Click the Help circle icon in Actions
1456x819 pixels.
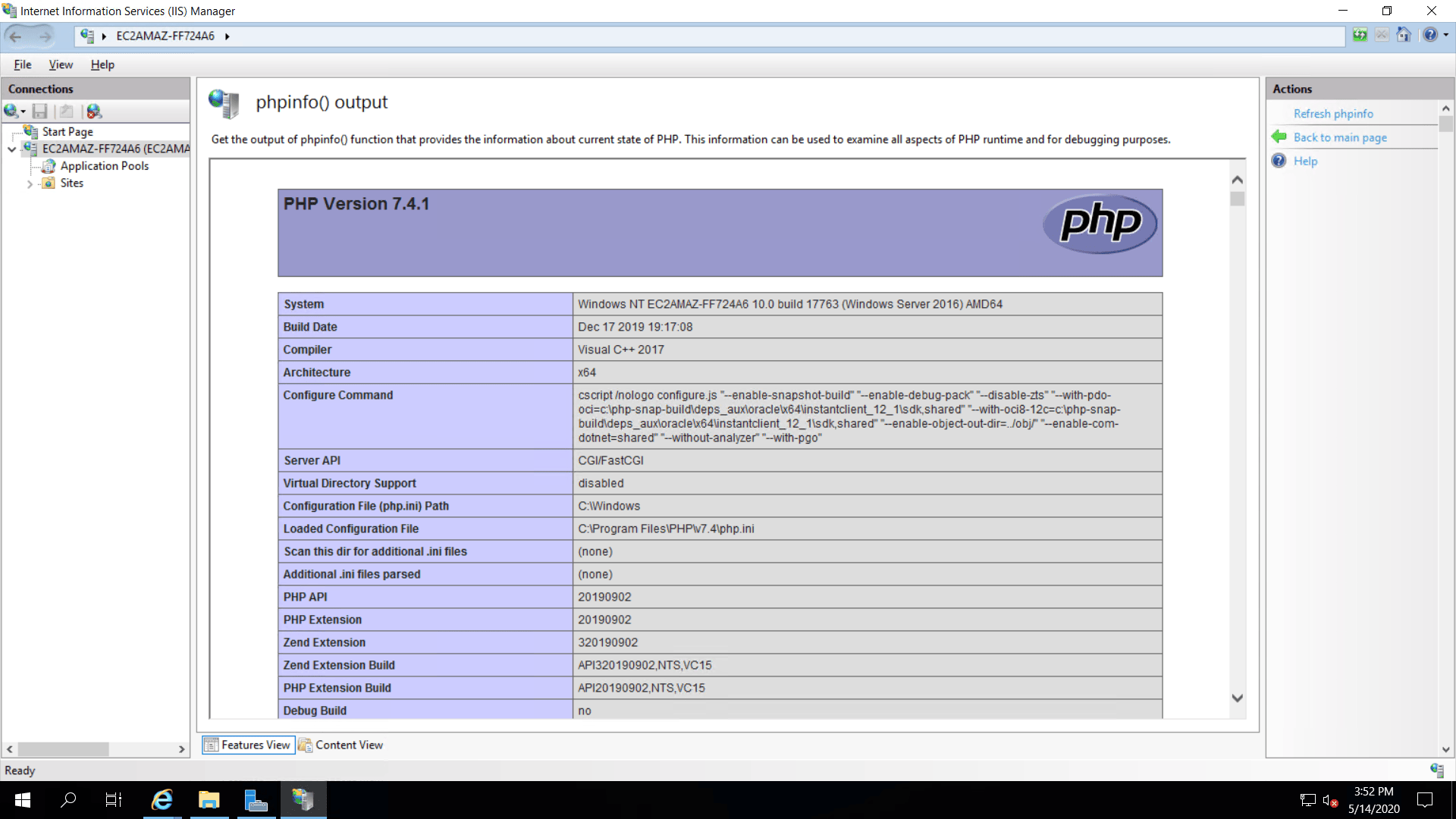tap(1279, 161)
